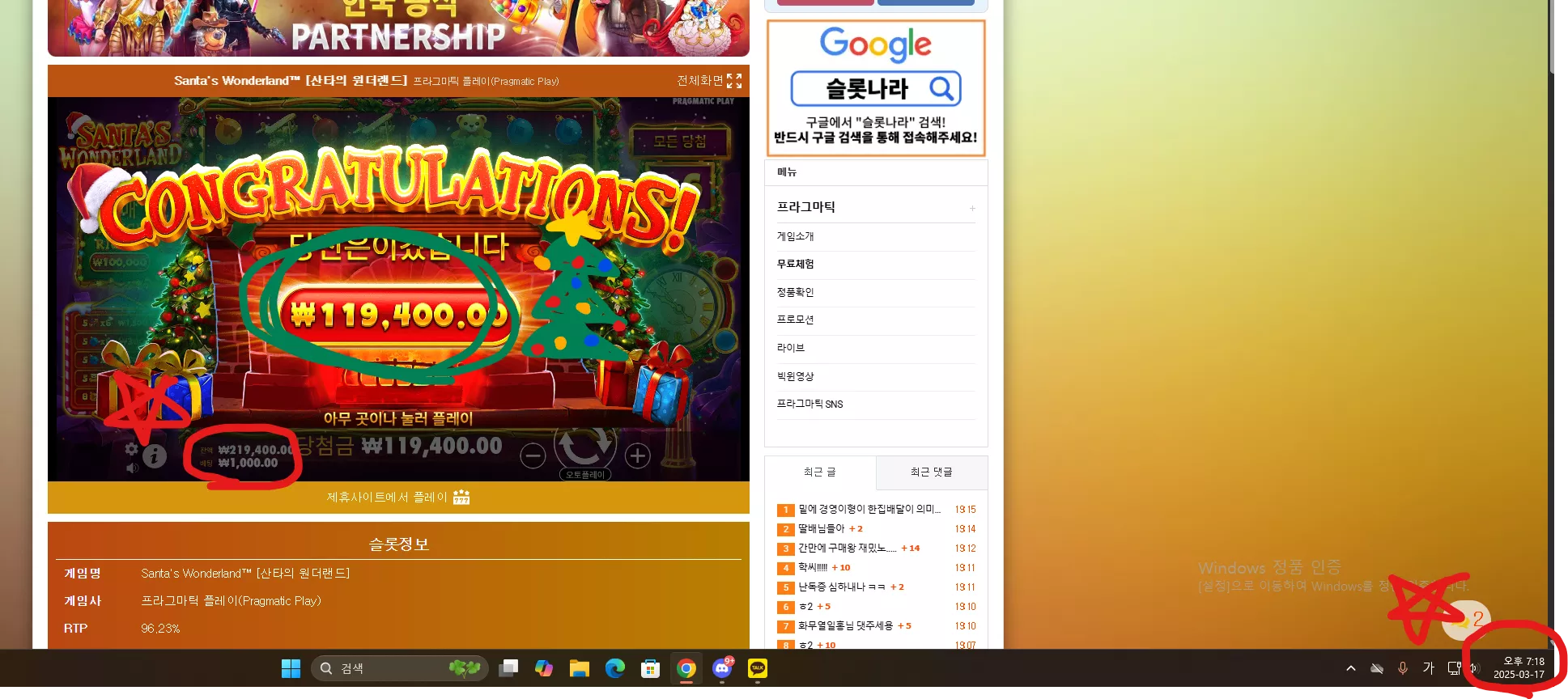The image size is (1568, 699).
Task: Click the OneDrive cloud tray icon
Action: (1376, 668)
